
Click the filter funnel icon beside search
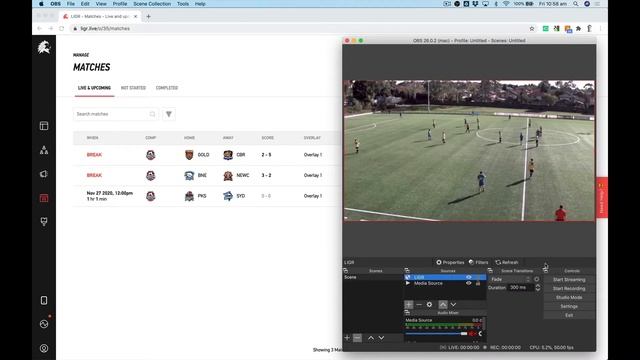[169, 114]
